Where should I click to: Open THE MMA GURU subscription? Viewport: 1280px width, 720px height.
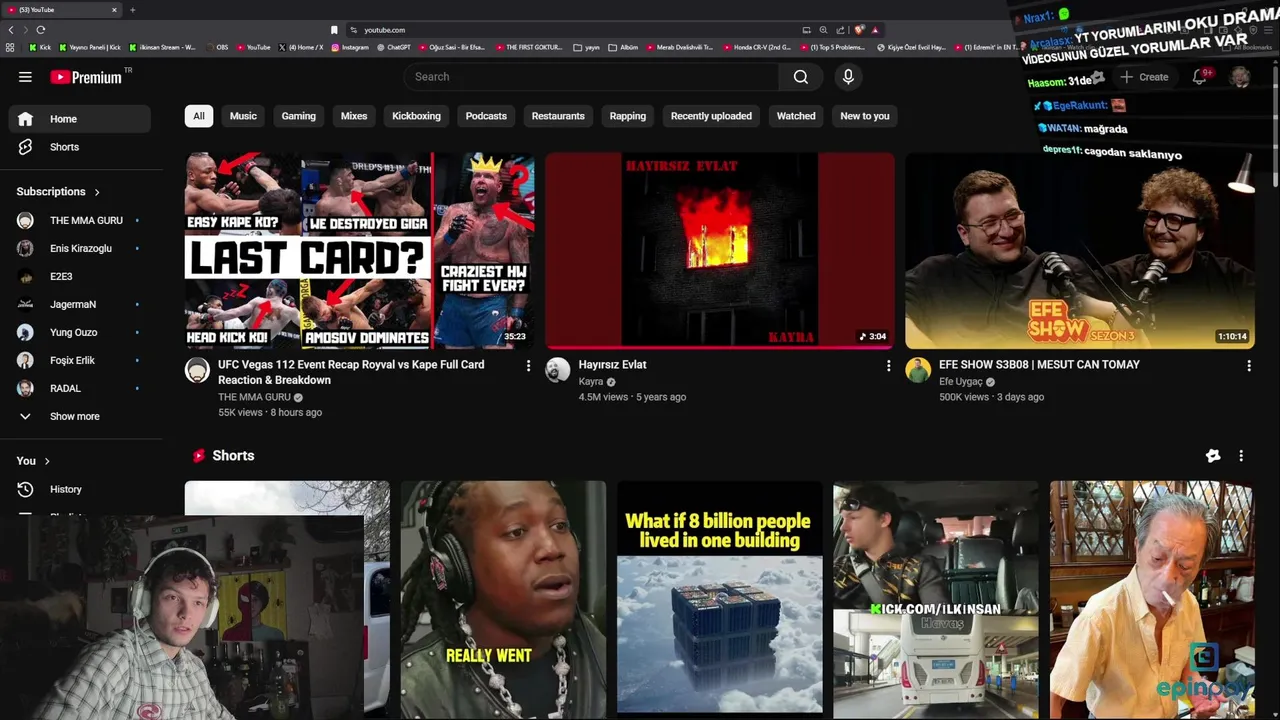point(80,220)
